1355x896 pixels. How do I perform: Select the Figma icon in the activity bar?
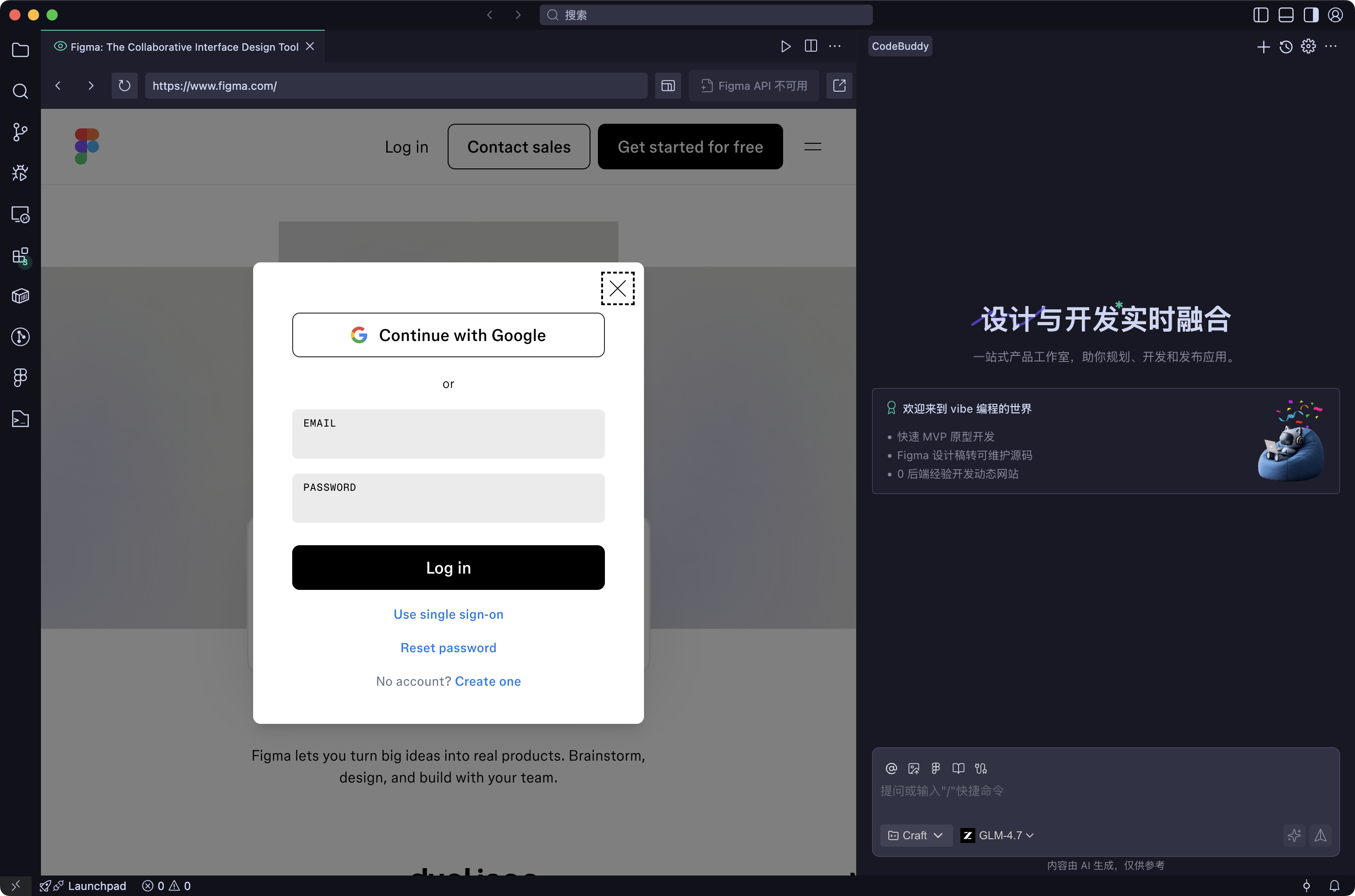pos(20,378)
